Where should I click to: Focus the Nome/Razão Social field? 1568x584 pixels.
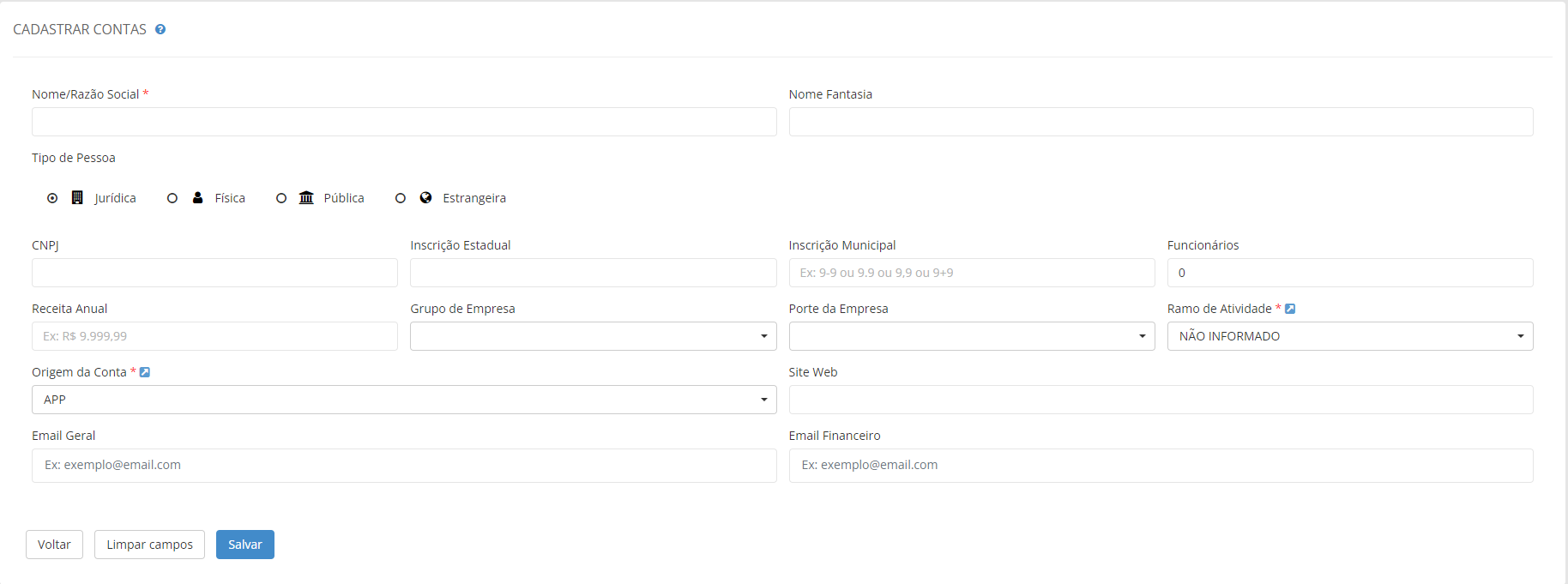404,122
